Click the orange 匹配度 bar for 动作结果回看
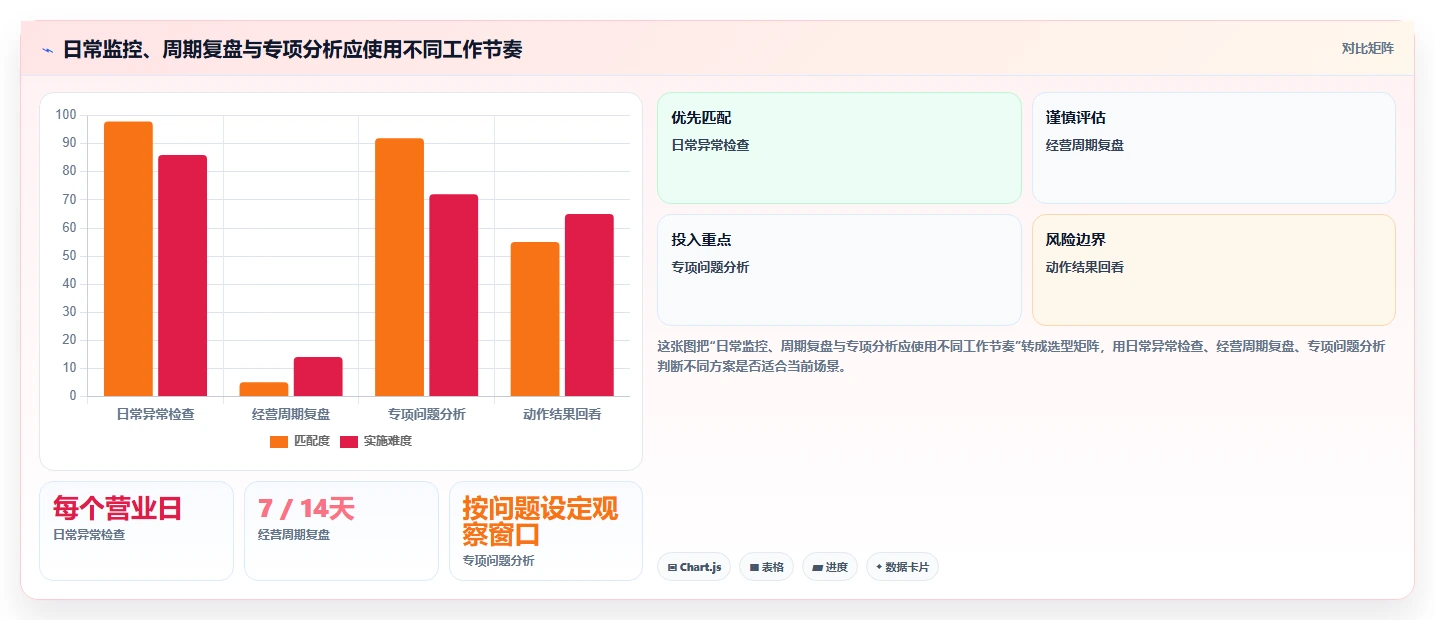This screenshot has height=620, width=1435. click(x=535, y=319)
